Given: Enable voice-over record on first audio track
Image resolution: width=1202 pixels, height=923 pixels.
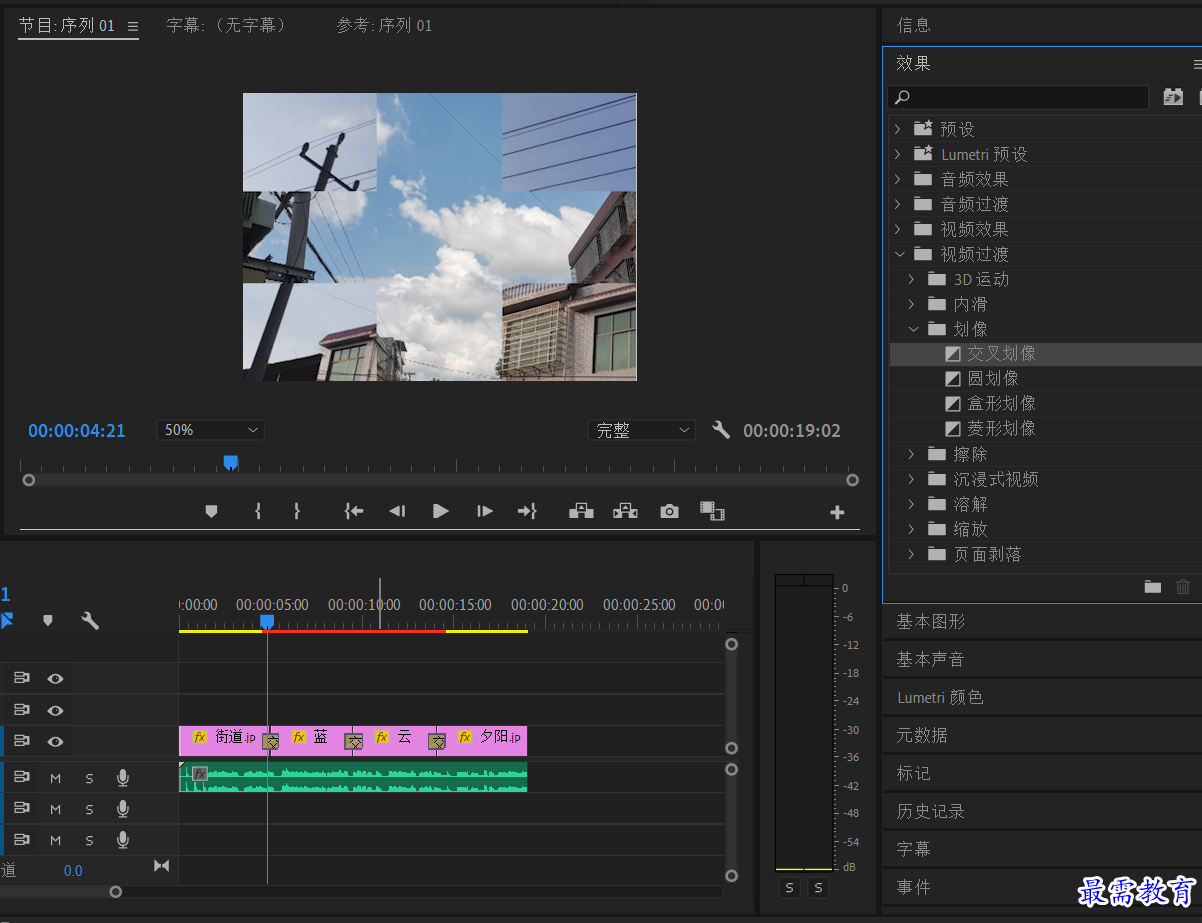Looking at the screenshot, I should click(x=123, y=778).
